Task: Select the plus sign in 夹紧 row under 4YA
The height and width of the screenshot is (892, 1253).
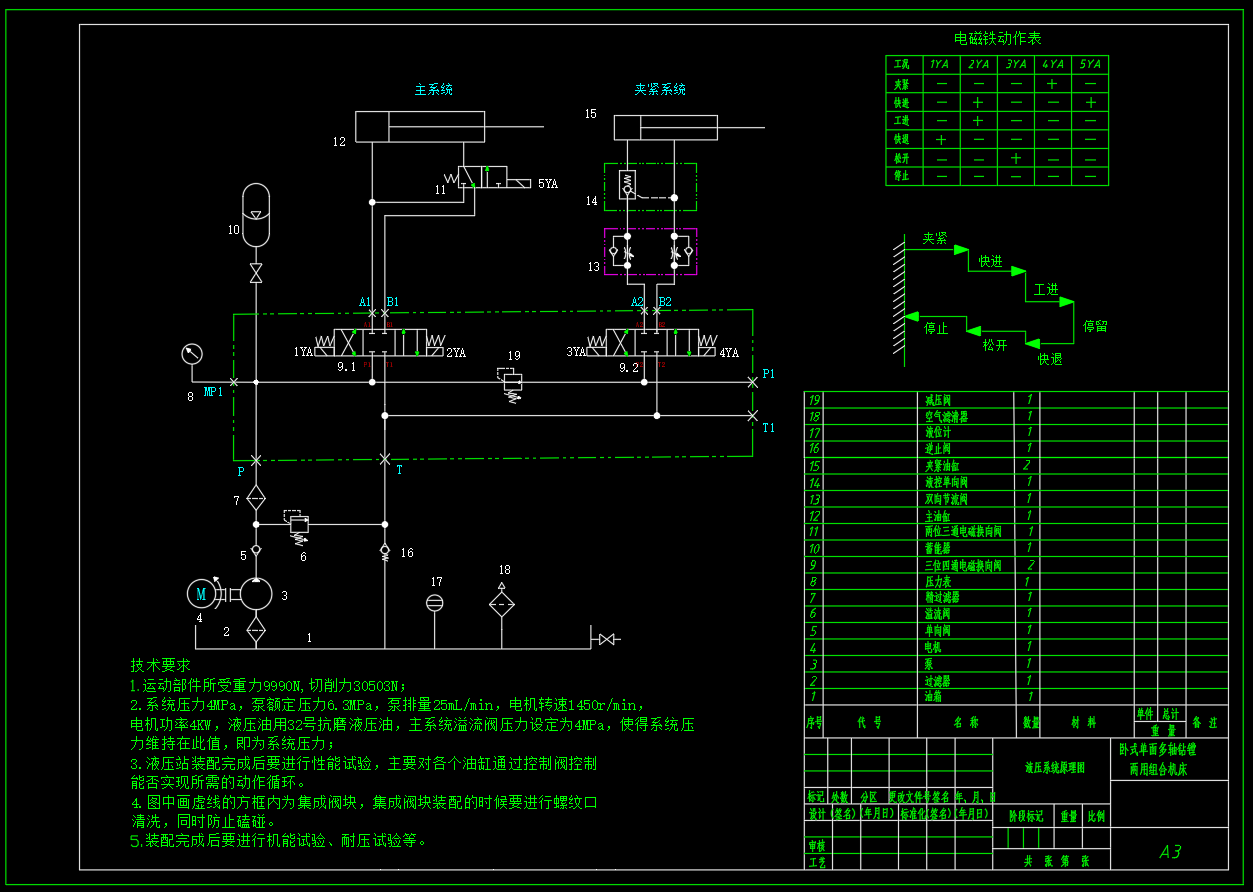Action: click(1052, 84)
